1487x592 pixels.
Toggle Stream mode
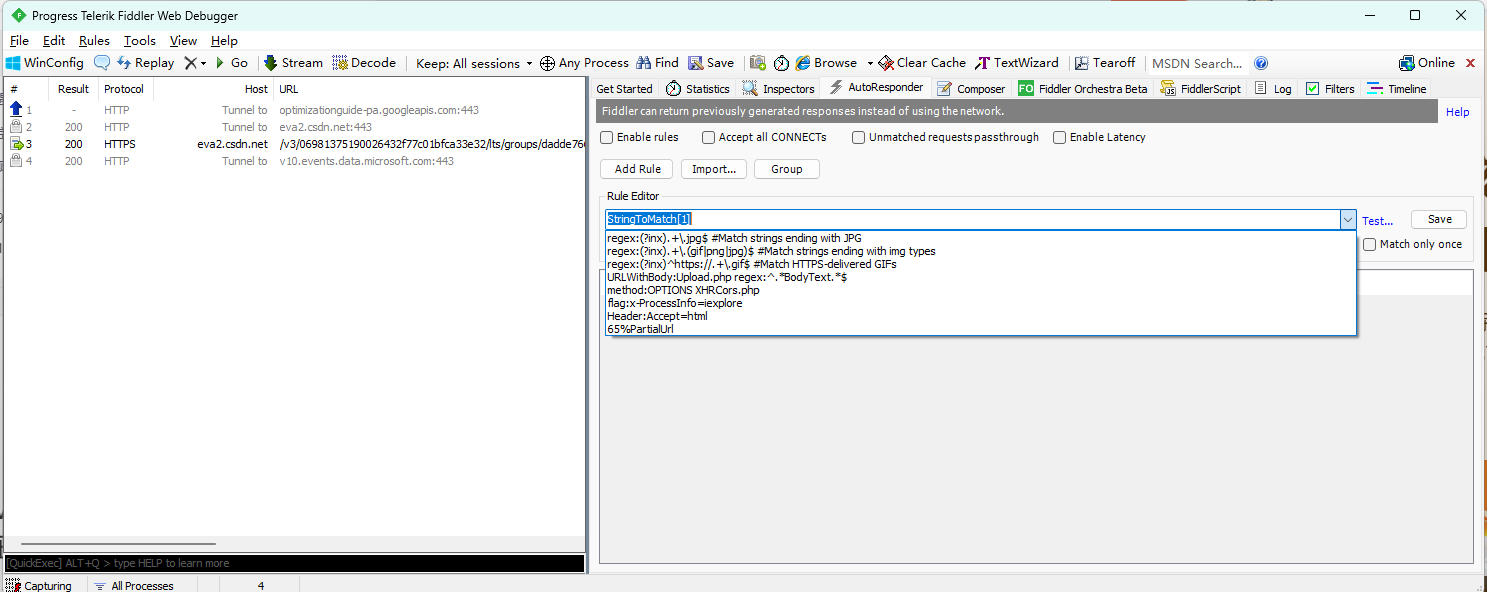click(293, 63)
